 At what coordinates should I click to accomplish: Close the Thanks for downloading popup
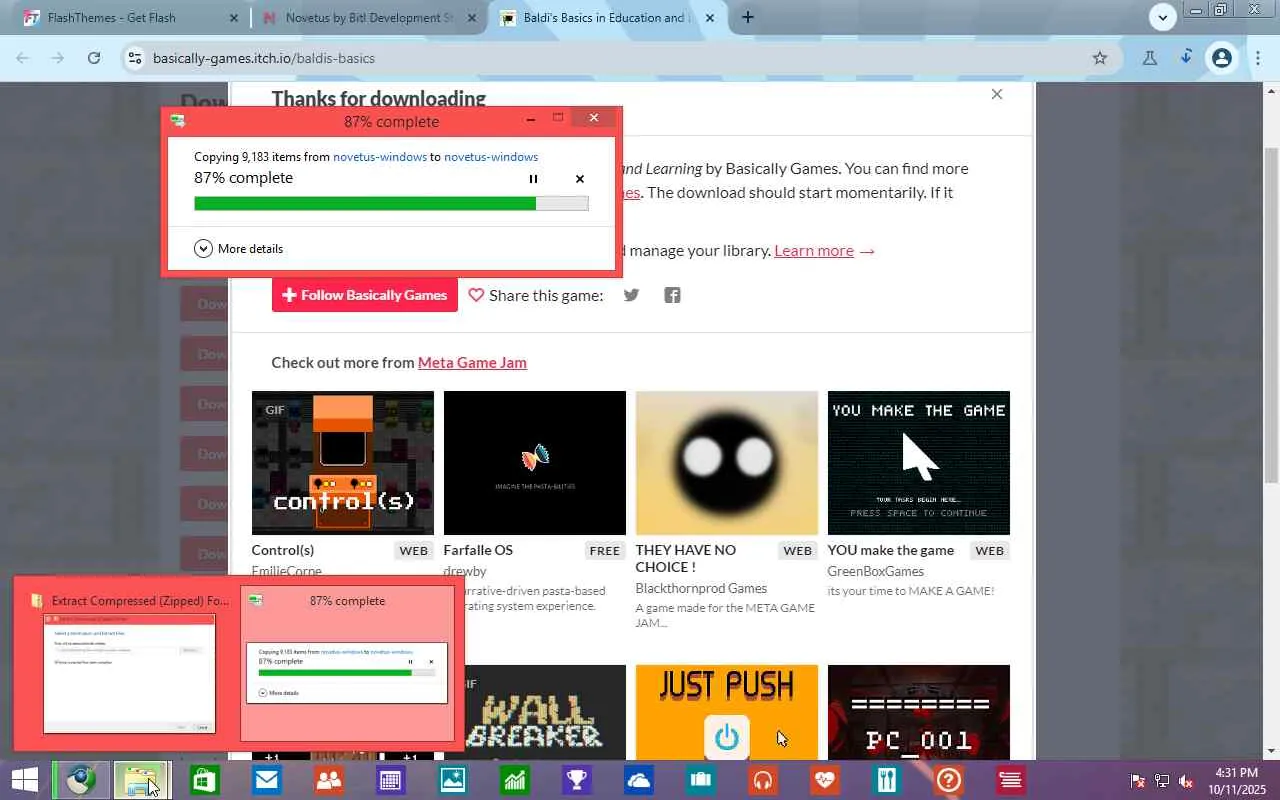997,94
